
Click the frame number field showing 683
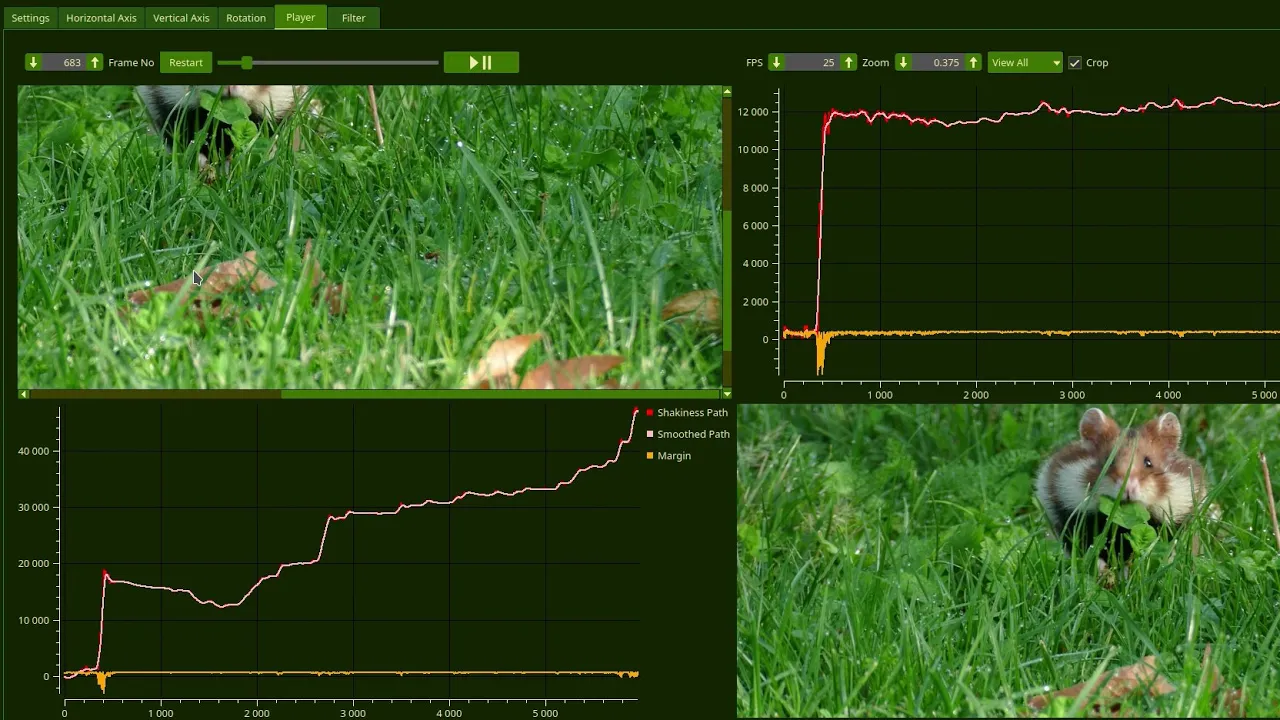click(x=64, y=62)
